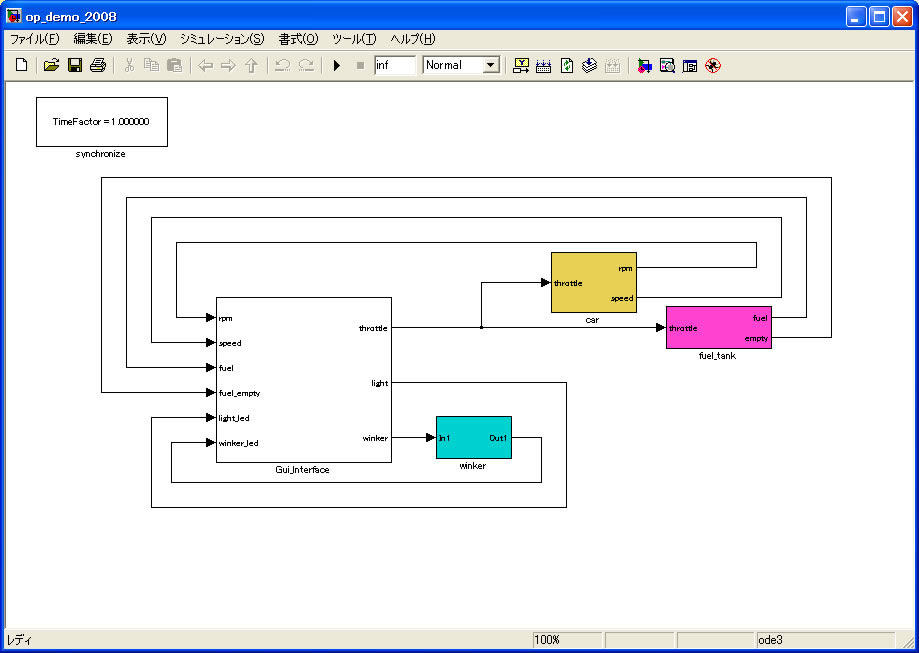
Task: Start the simulation with play button
Action: pos(337,66)
